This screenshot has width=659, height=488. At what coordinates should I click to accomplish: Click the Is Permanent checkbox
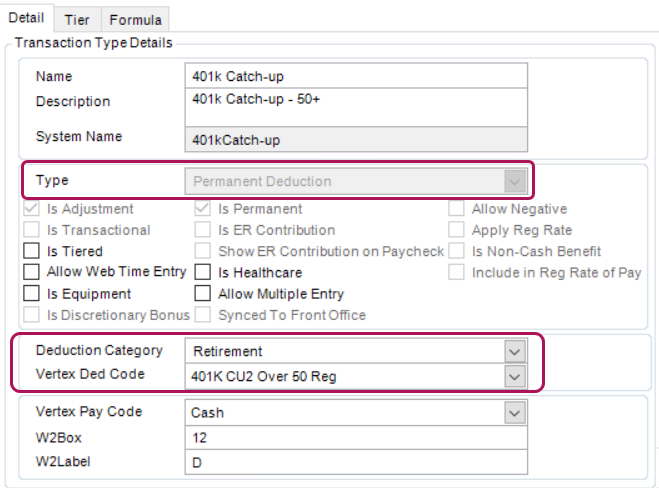[202, 210]
